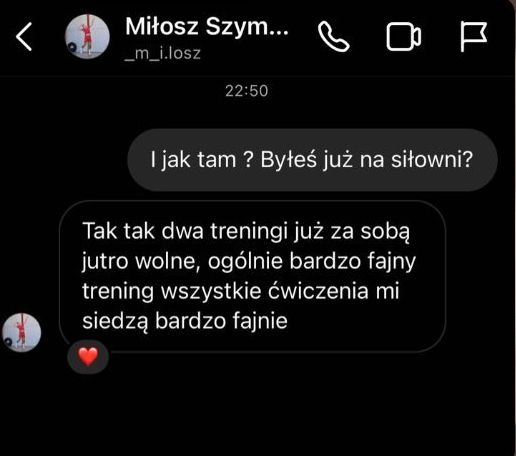Tap the flag icon in header

coord(474,37)
